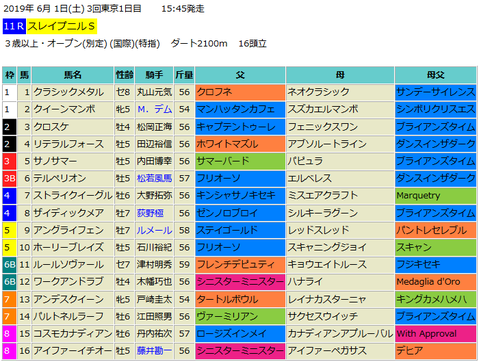Click damsire cell Marquetry
Viewport: 479px width, 362px height.
tap(436, 196)
